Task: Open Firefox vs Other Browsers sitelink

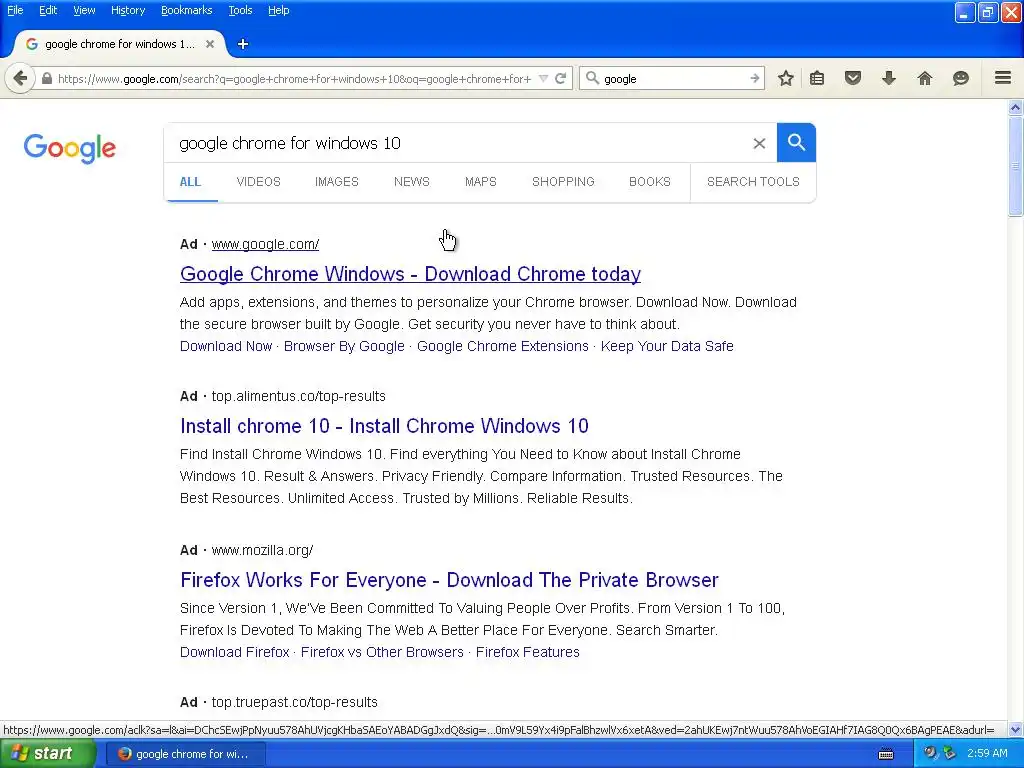Action: tap(382, 652)
